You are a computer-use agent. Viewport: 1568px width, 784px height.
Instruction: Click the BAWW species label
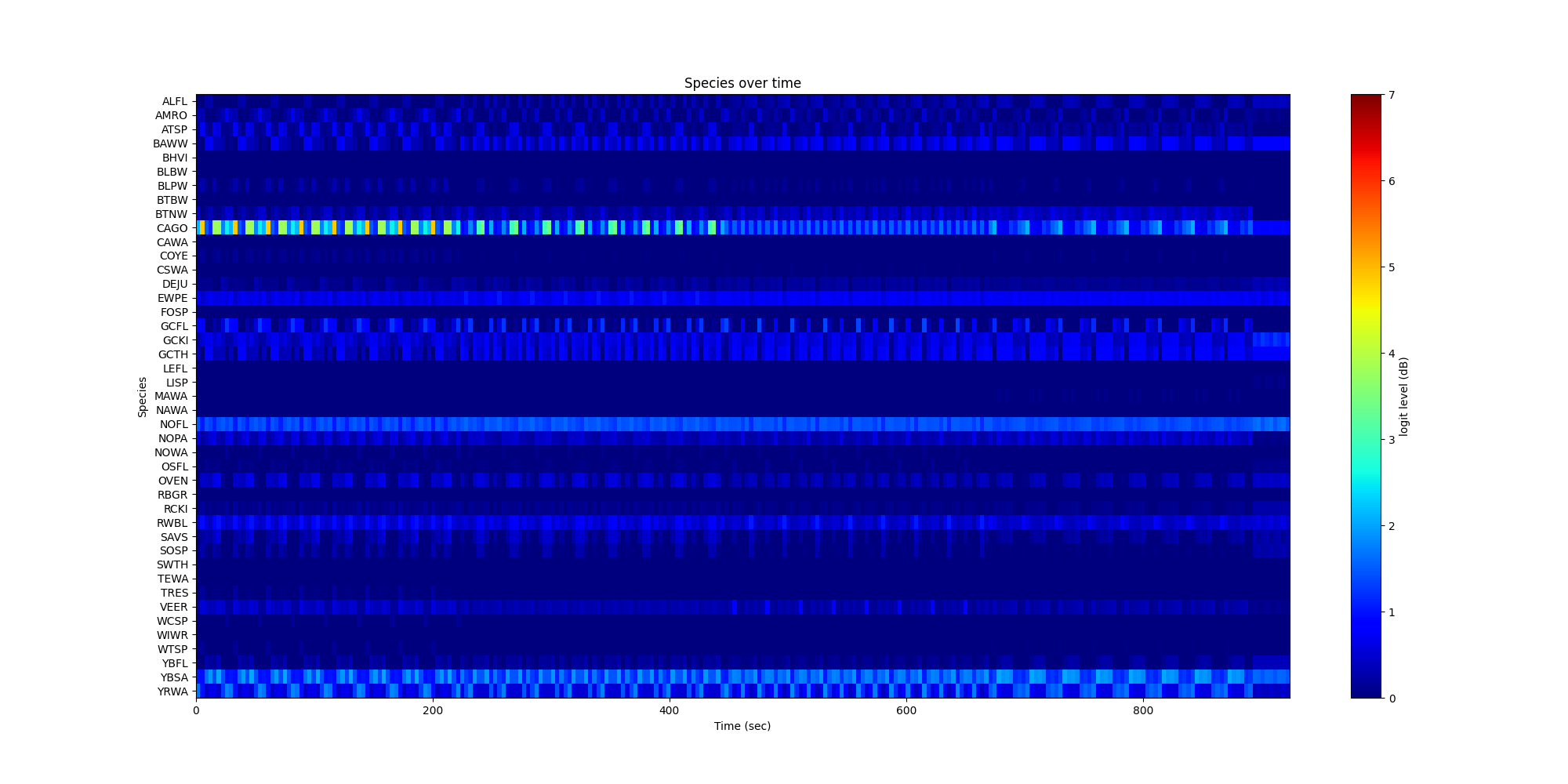(170, 143)
